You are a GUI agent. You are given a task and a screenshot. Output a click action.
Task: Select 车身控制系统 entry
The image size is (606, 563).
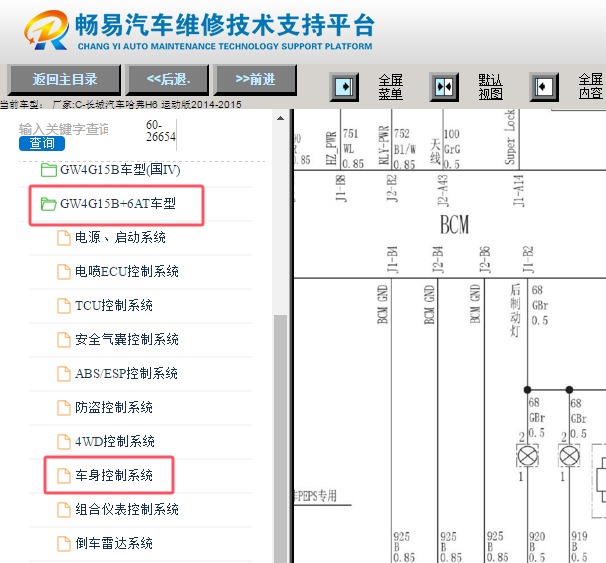(x=114, y=475)
